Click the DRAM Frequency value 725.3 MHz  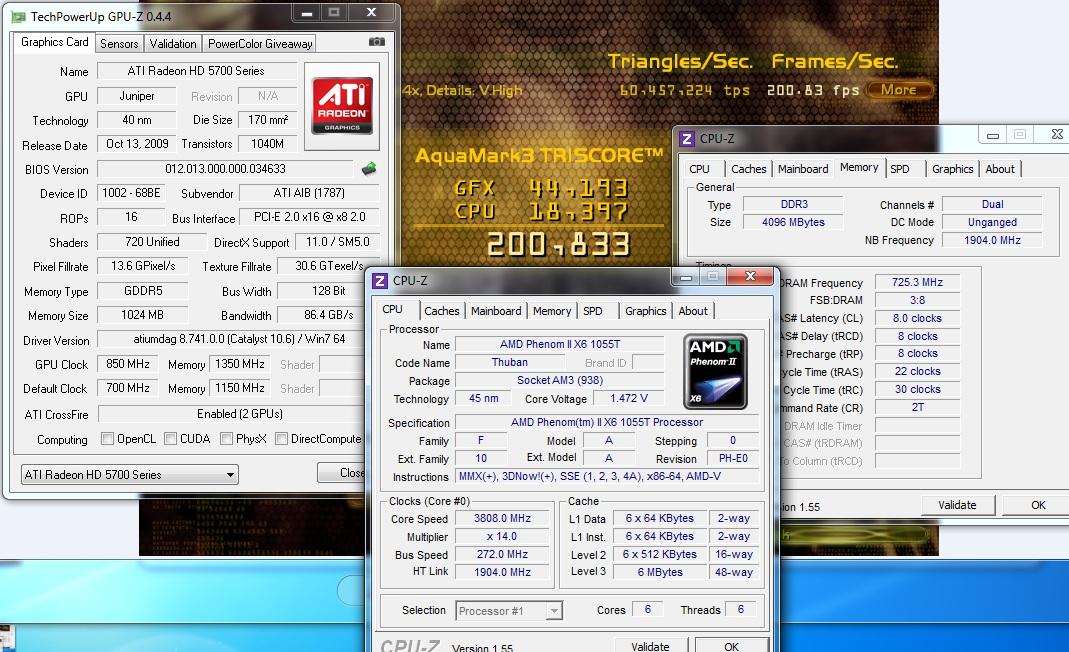click(918, 282)
